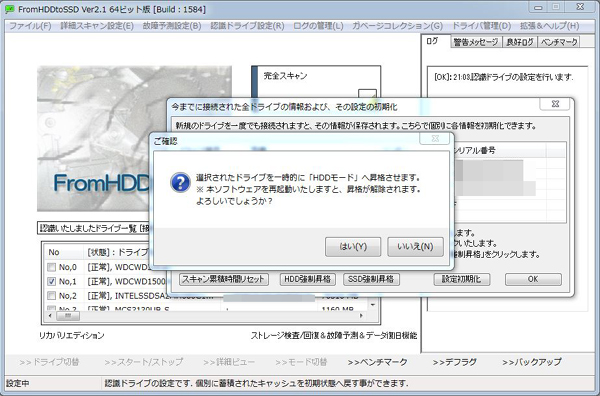The width and height of the screenshot is (600, 396).
Task: Open the ガベージコレクション(G) menu
Action: coord(397,26)
